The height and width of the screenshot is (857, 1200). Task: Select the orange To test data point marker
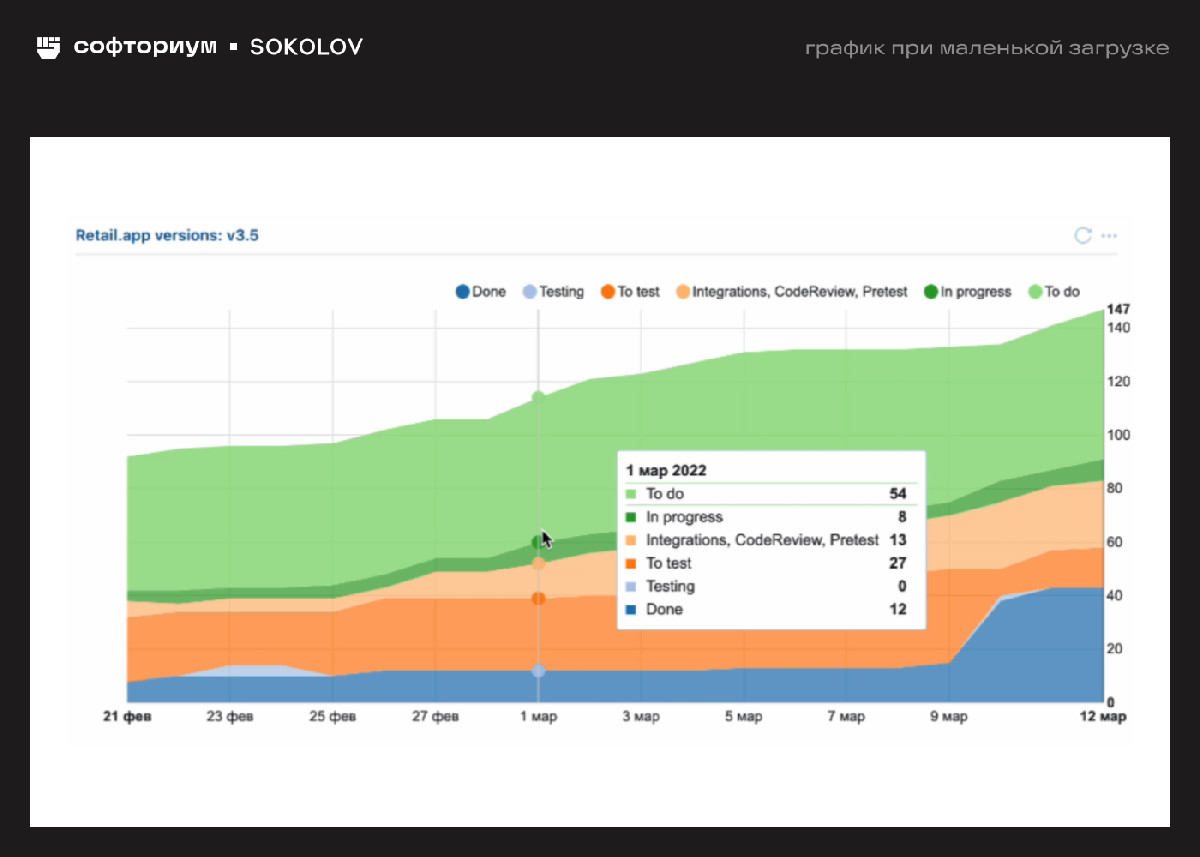539,598
